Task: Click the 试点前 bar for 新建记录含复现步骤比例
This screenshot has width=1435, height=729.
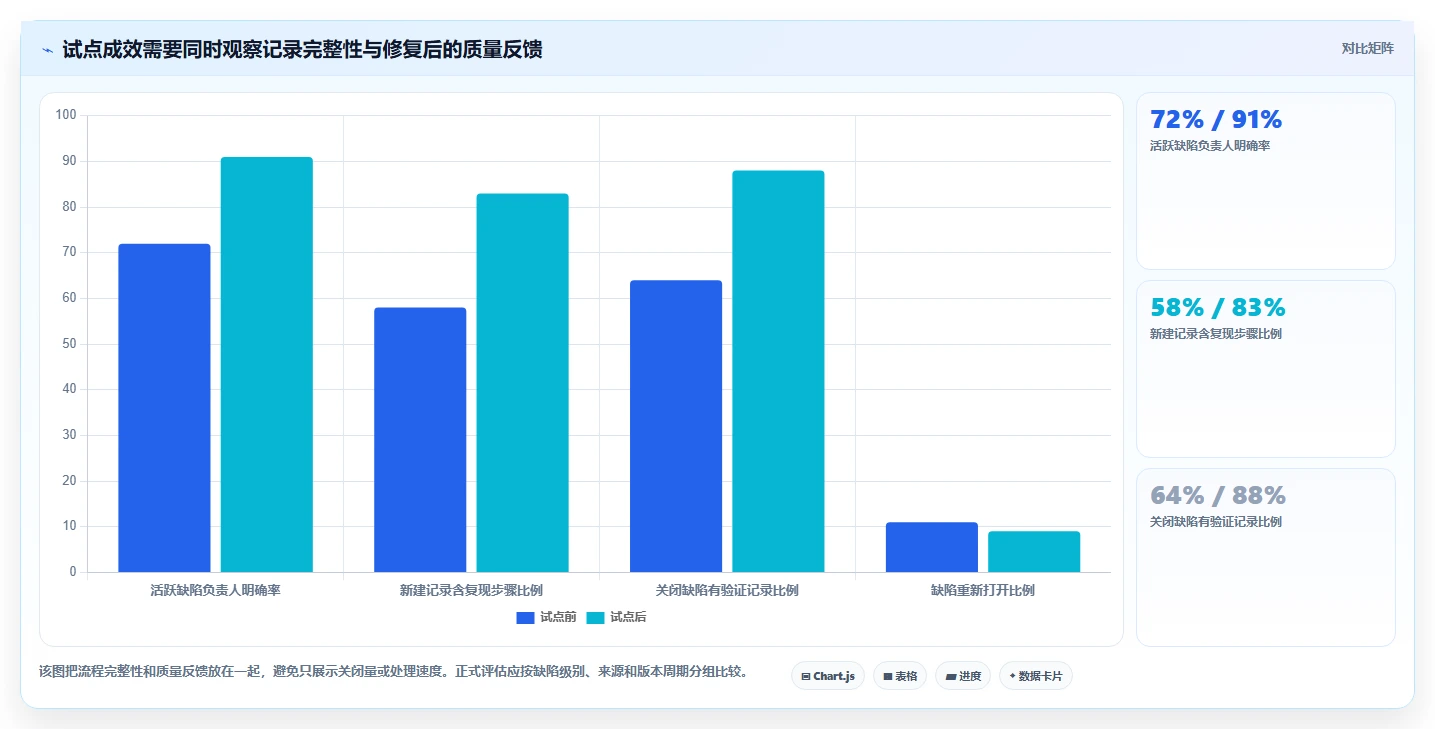Action: pyautogui.click(x=420, y=440)
